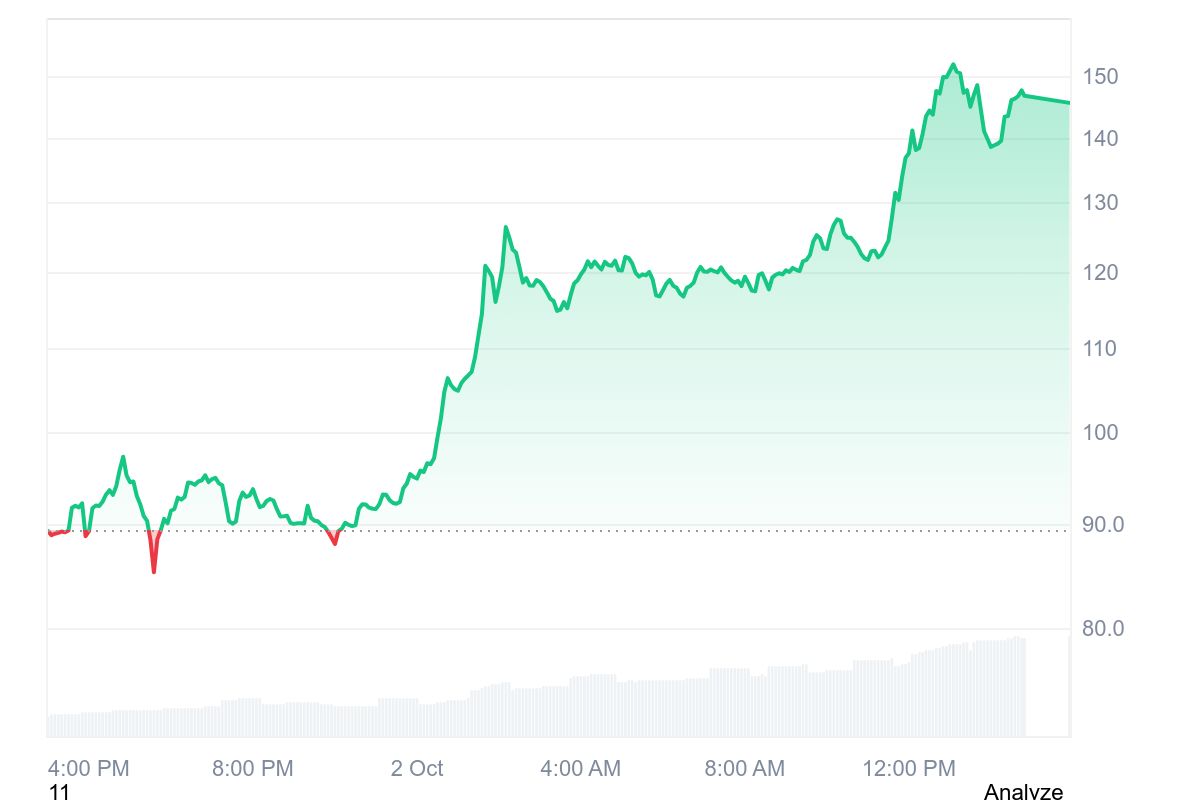Click the 80.0 price axis label
Screen dimensions: 1200x800
[x=1103, y=629]
